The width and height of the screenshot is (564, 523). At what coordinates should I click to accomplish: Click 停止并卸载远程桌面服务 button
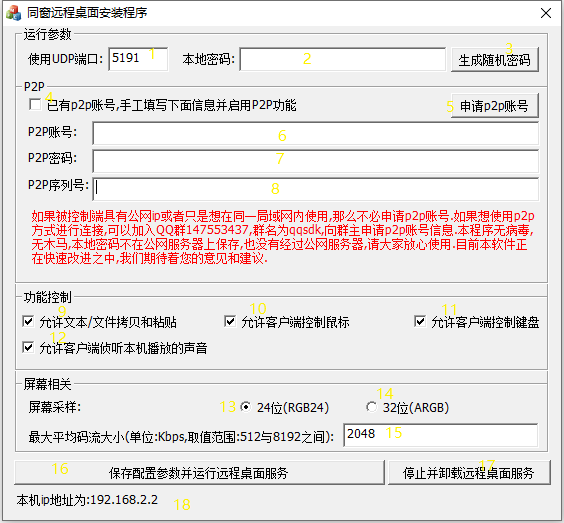click(469, 473)
